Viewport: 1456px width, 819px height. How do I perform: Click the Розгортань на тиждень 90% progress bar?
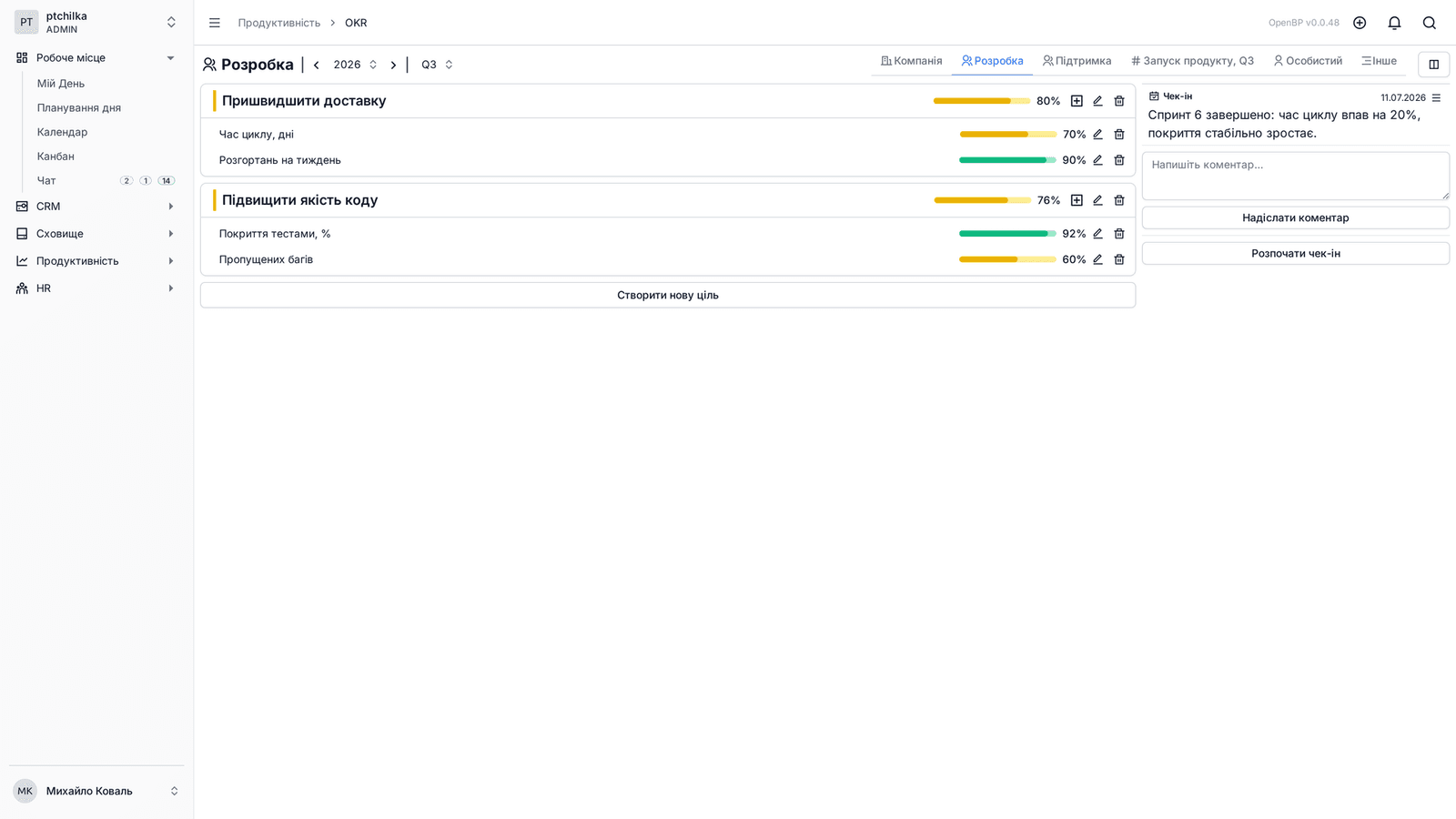click(1007, 160)
